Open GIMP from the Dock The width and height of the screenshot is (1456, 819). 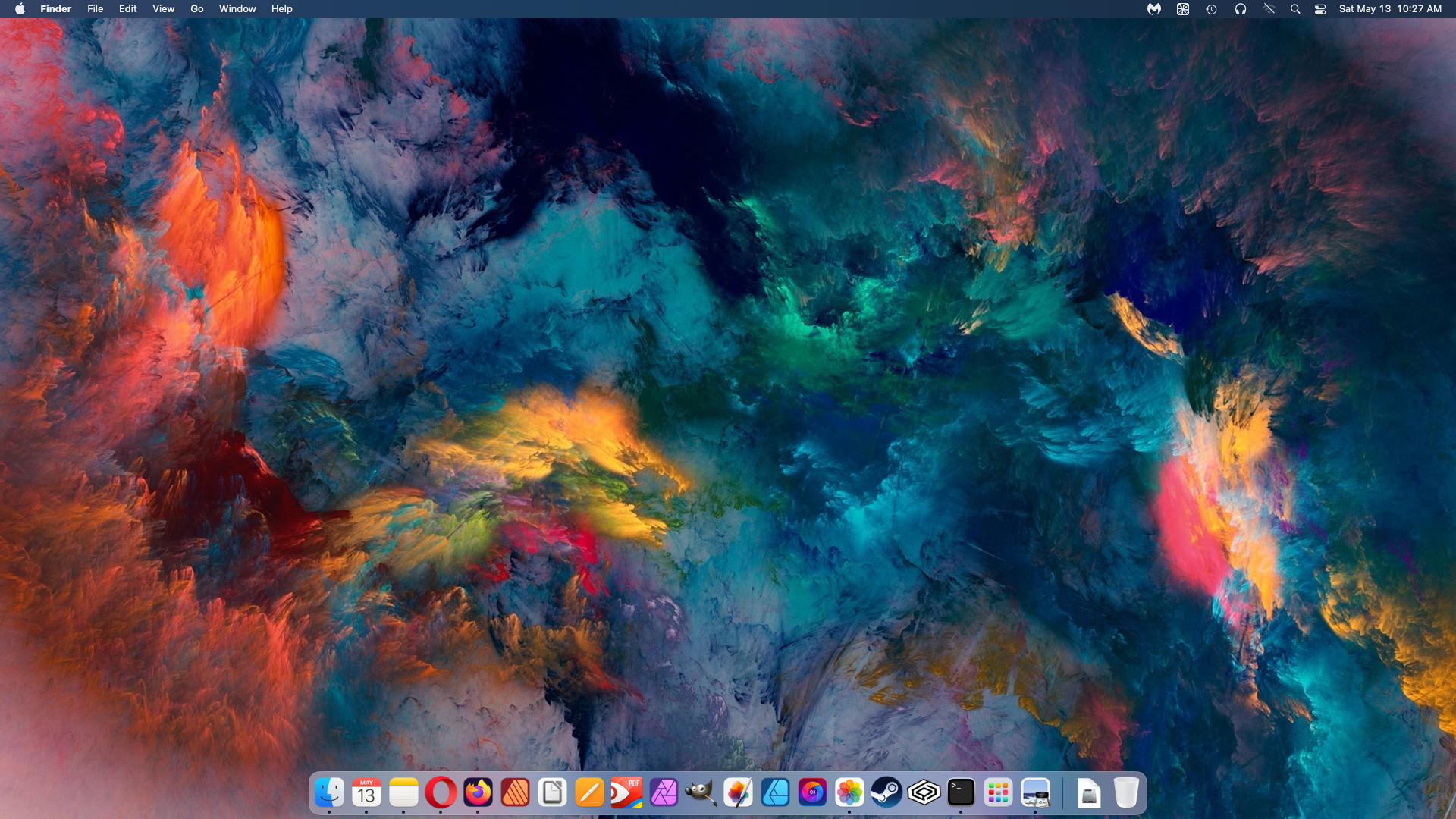(701, 793)
